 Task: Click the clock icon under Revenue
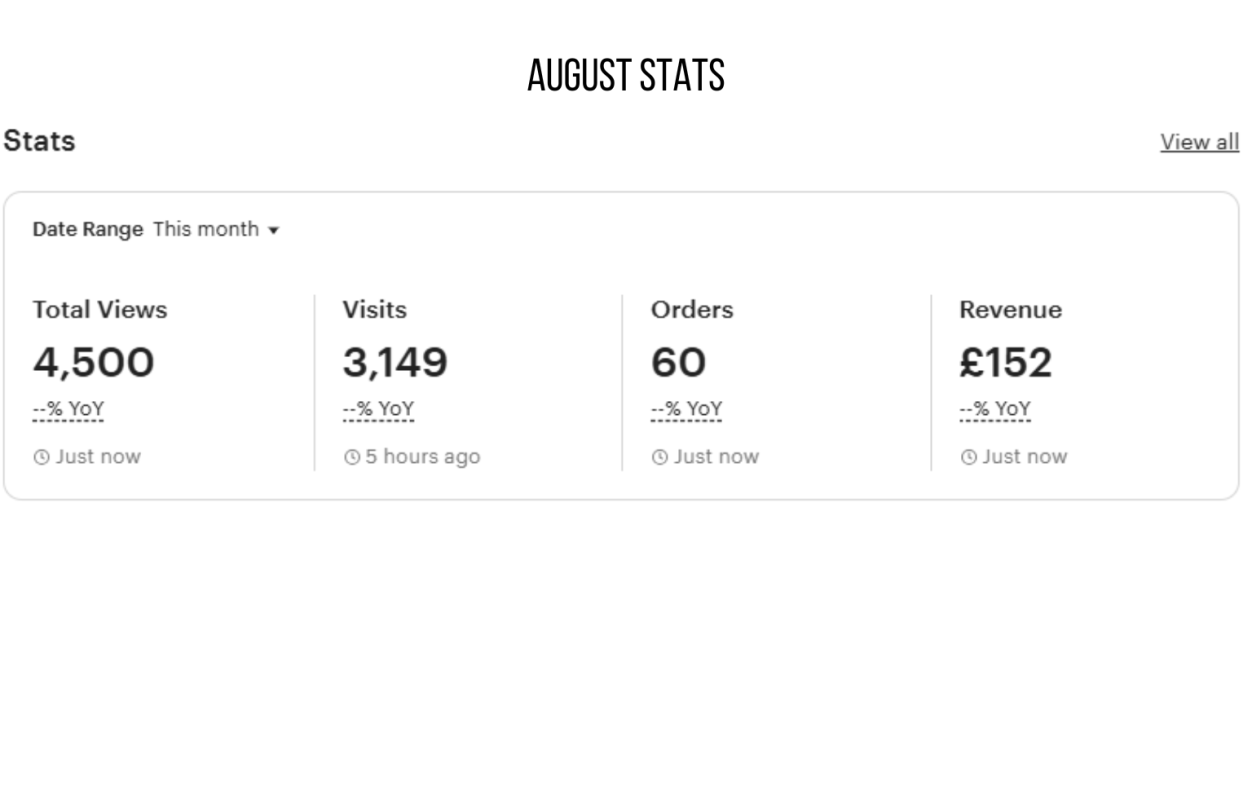coord(968,457)
